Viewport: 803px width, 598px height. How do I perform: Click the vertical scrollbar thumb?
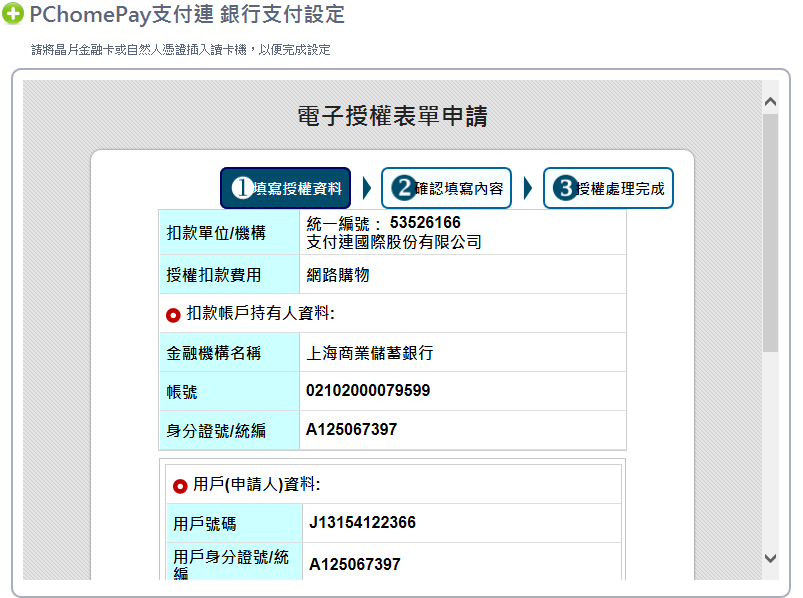(x=770, y=233)
